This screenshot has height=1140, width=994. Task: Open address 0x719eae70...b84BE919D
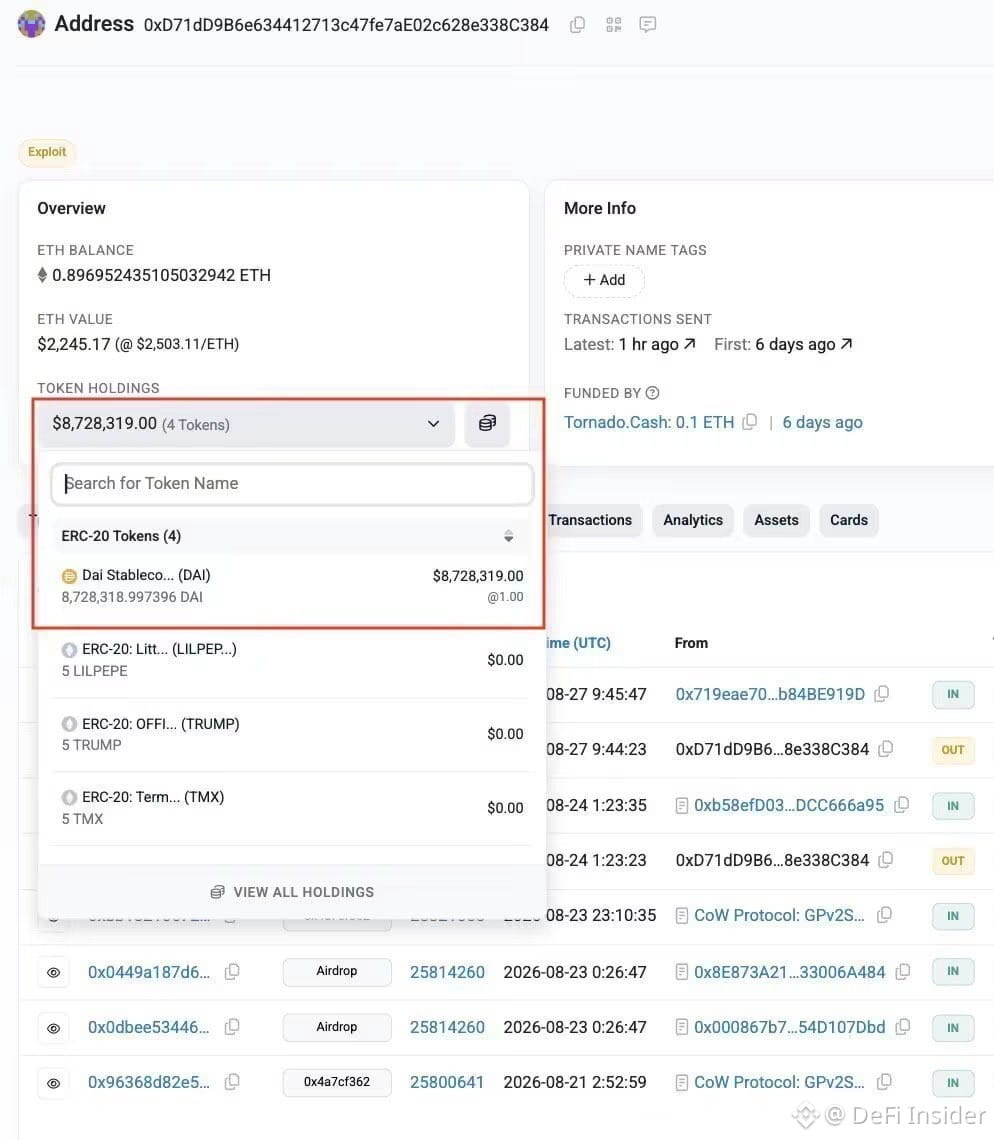[770, 694]
